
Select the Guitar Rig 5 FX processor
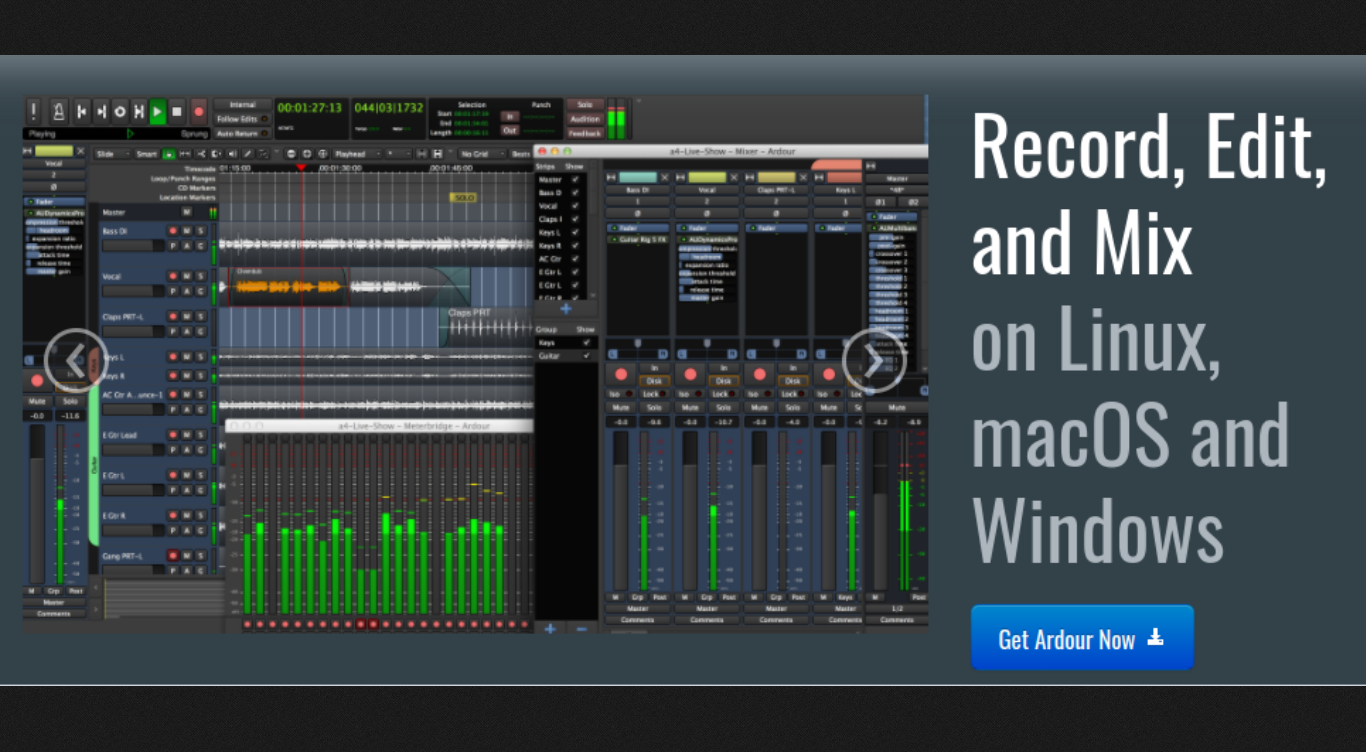pos(638,240)
